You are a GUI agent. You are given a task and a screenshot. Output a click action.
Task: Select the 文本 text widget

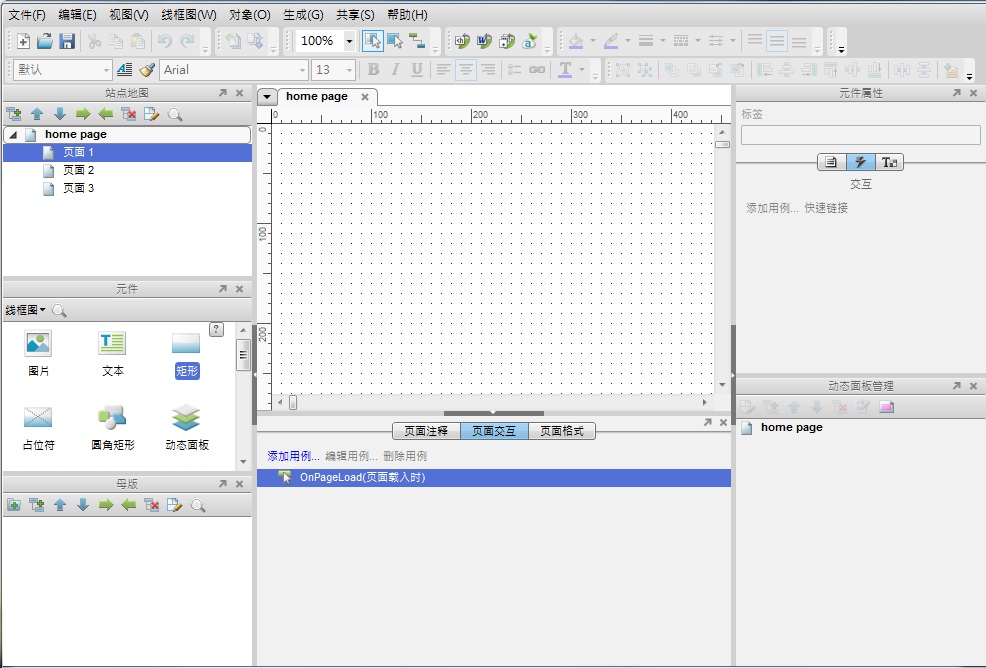coord(113,353)
